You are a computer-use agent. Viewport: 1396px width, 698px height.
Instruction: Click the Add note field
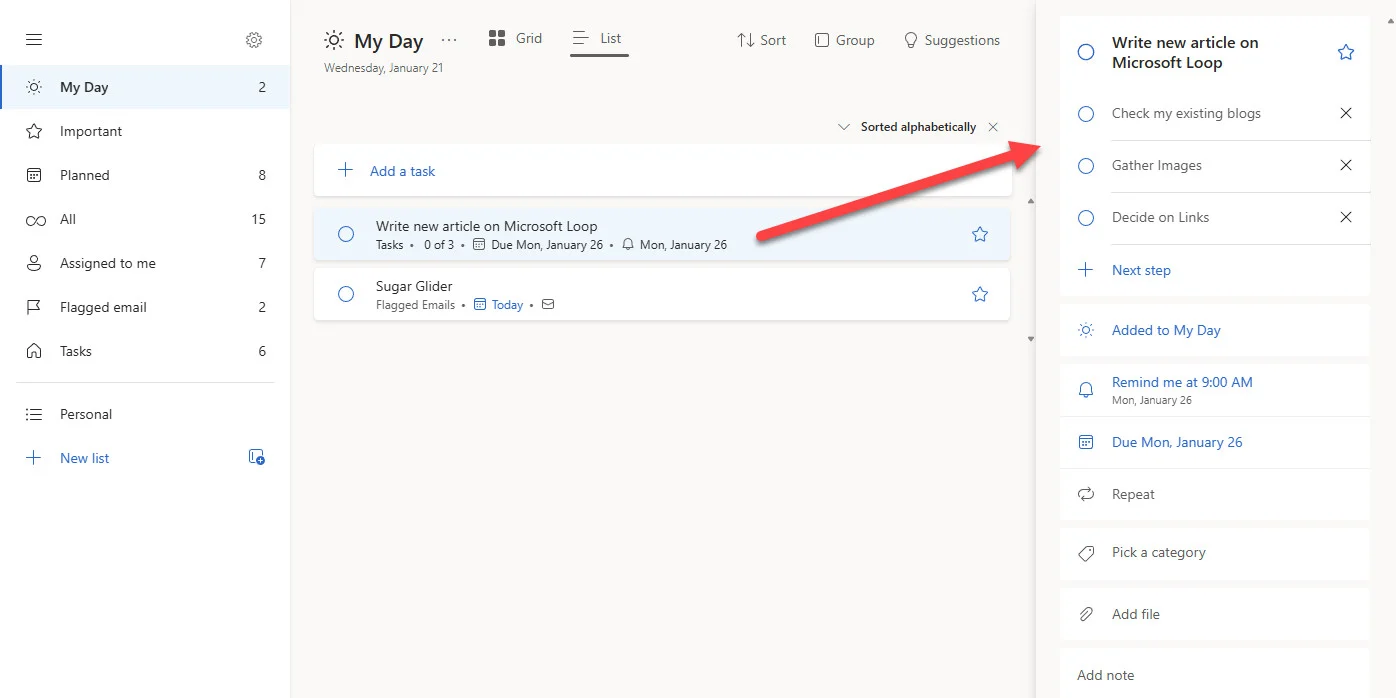[1214, 675]
